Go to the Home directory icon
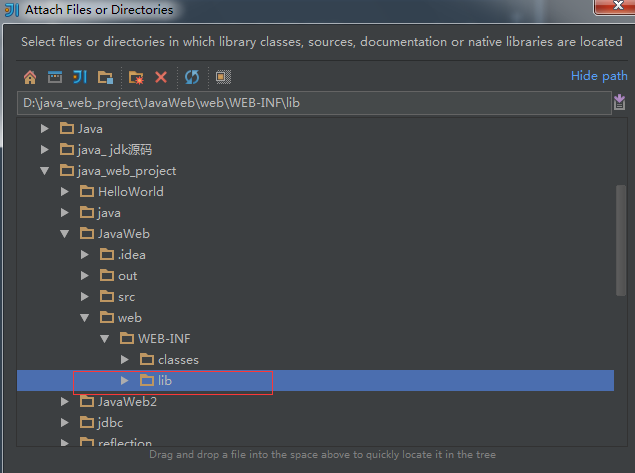This screenshot has width=635, height=473. [30, 77]
